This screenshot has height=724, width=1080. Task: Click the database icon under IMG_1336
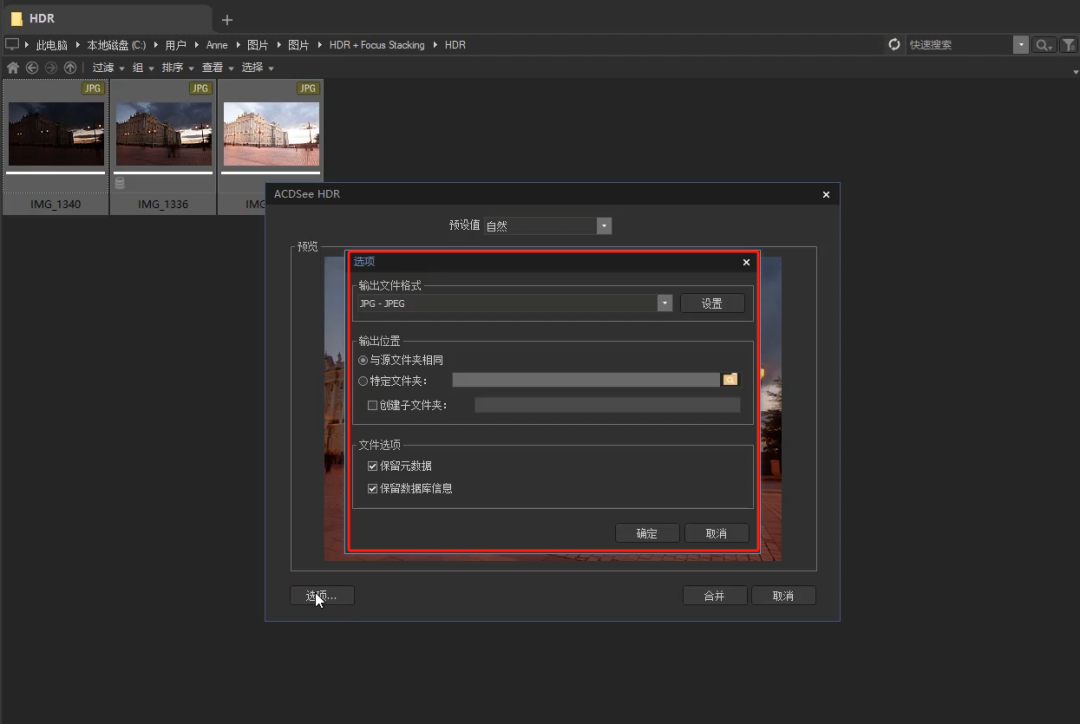tap(120, 183)
